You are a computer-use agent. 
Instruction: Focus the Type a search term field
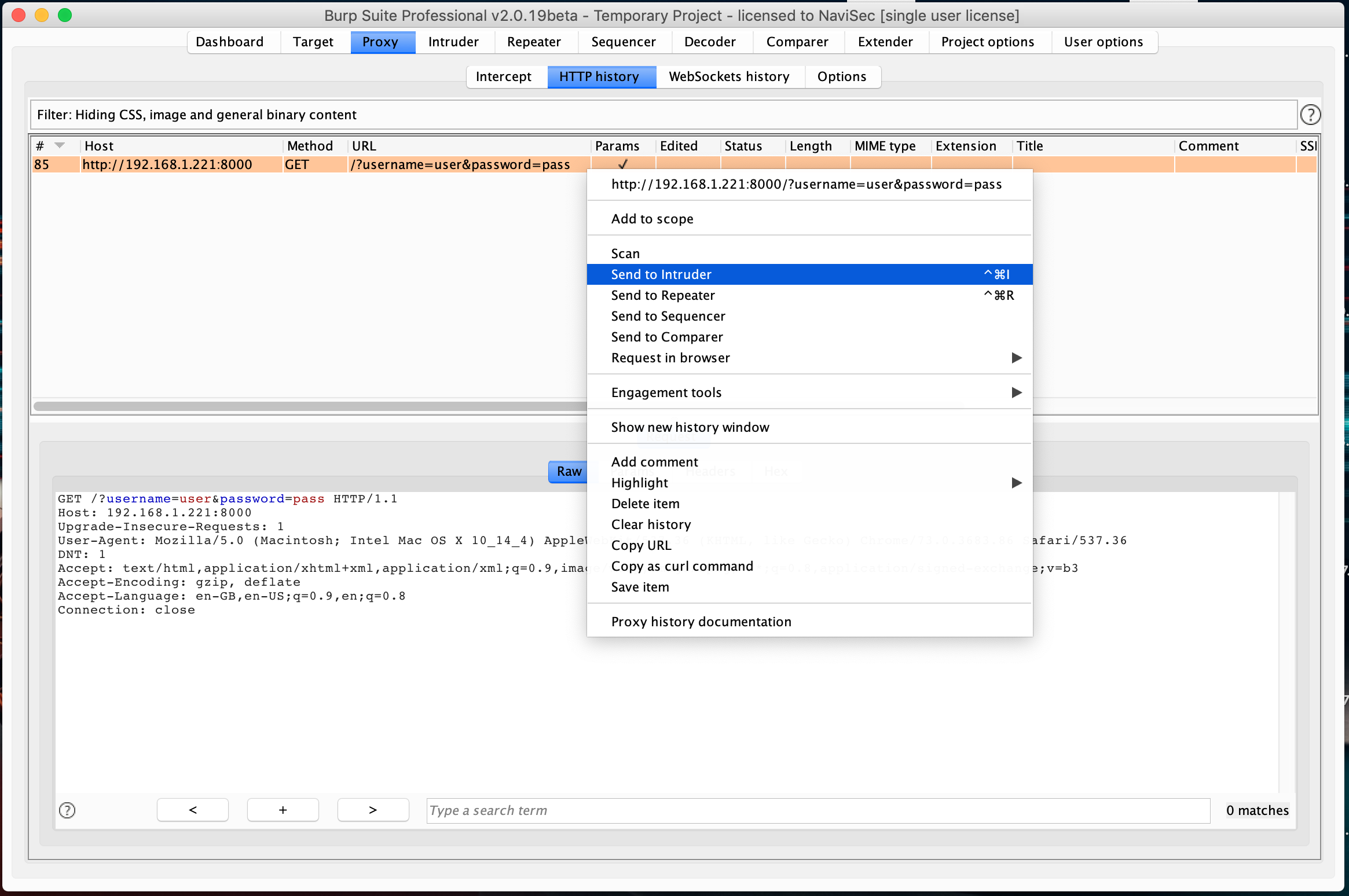818,810
